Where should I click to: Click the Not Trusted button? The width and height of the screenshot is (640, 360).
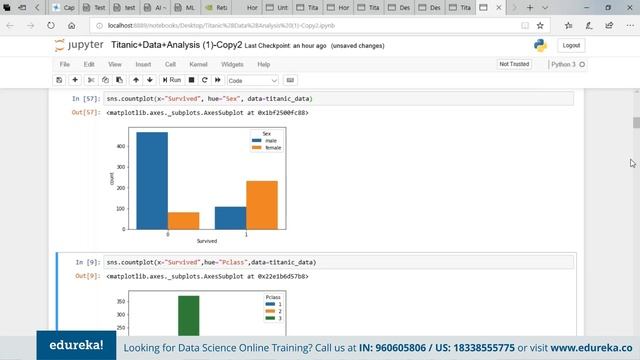click(514, 64)
